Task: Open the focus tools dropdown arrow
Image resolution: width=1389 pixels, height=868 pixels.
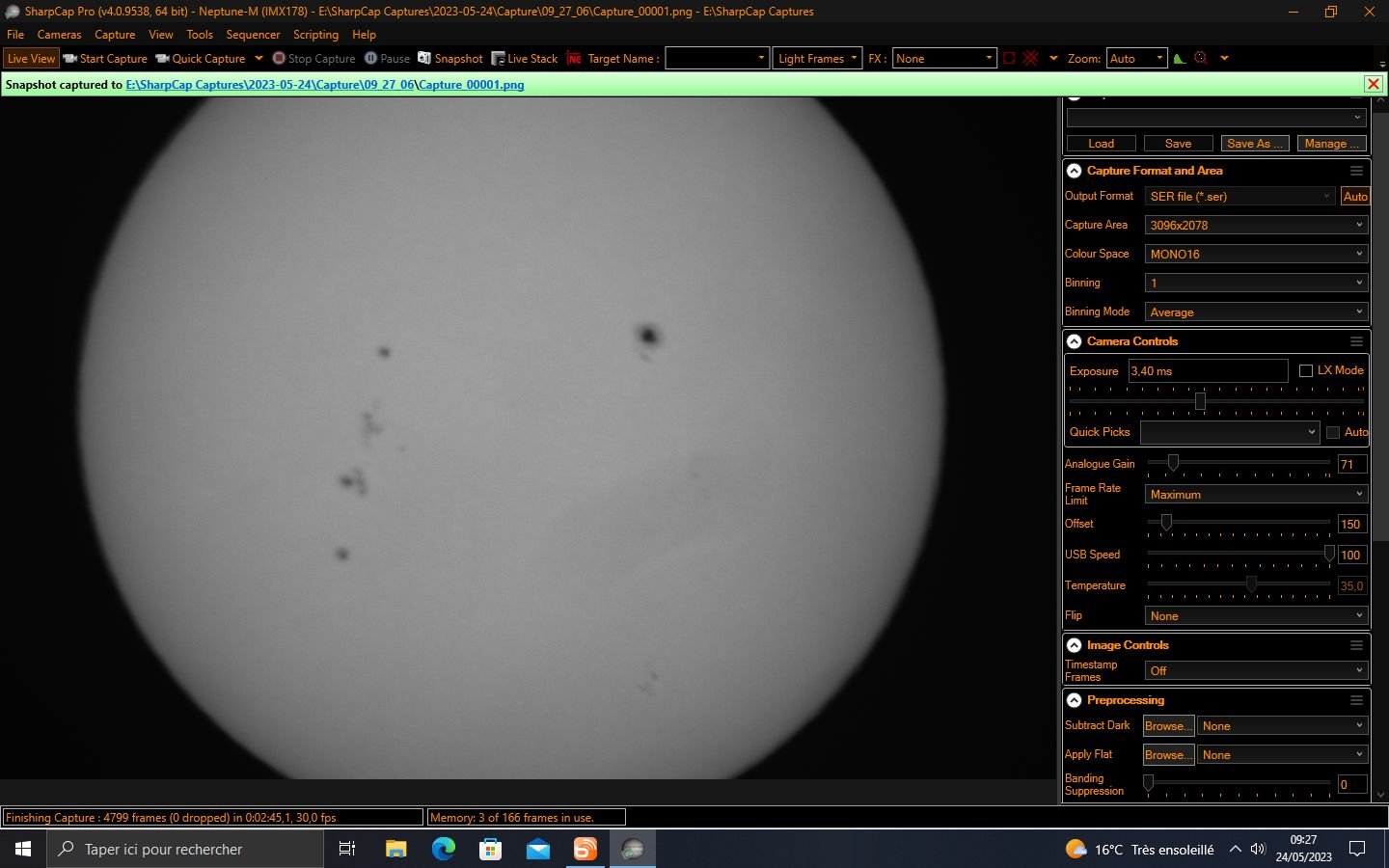Action: coord(1225,59)
